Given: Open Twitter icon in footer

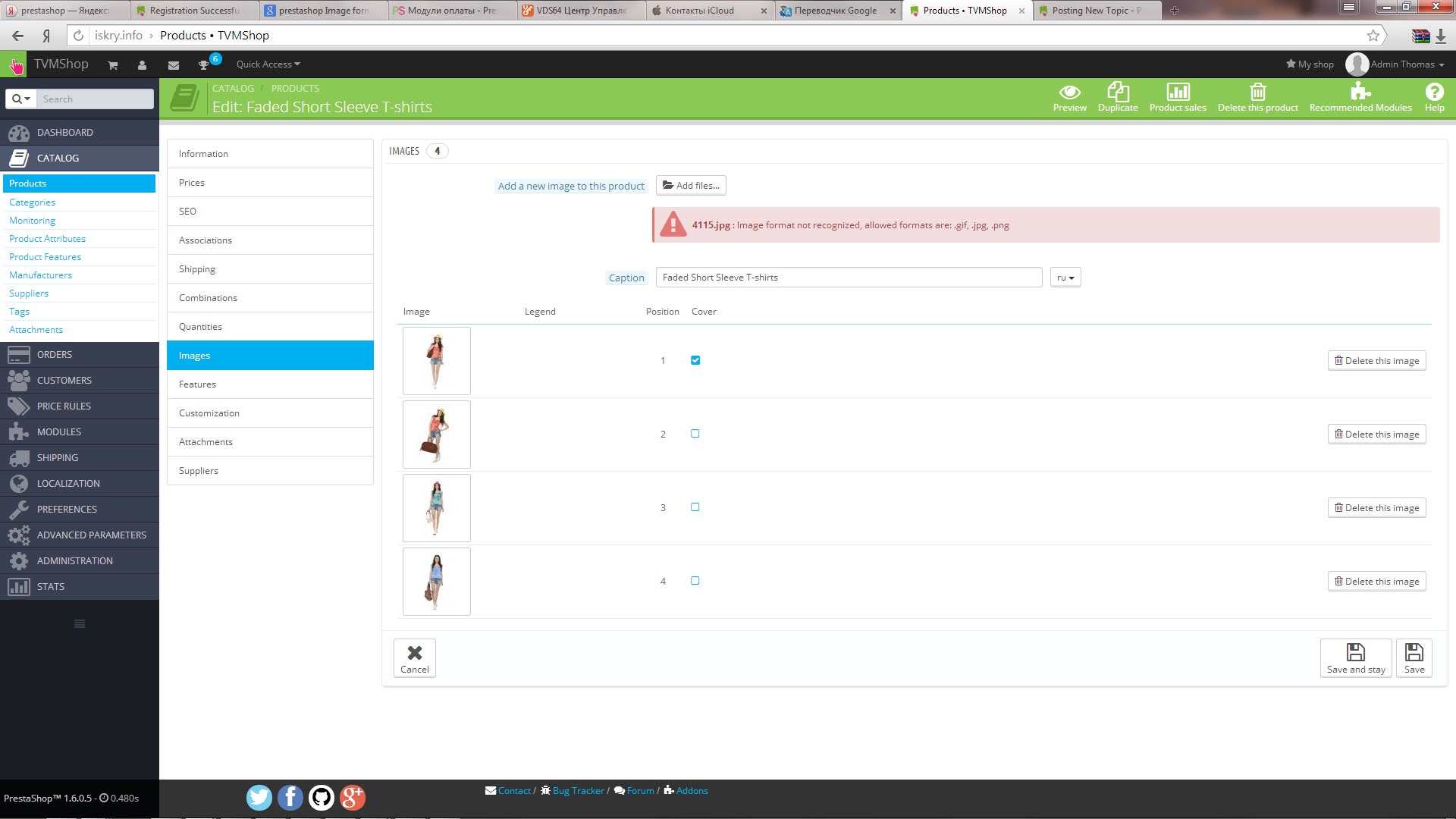Looking at the screenshot, I should 259,797.
